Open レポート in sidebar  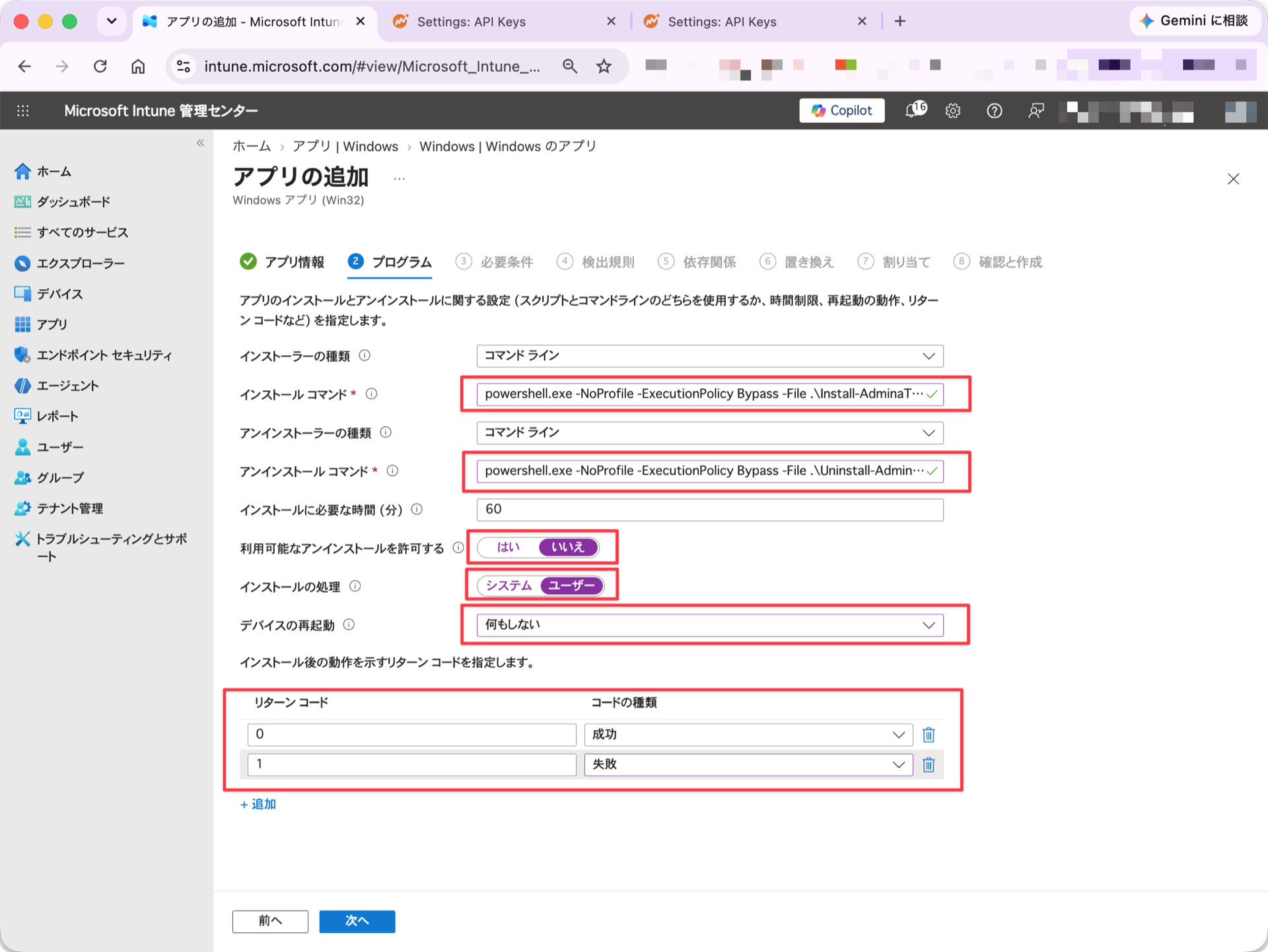[x=46, y=416]
